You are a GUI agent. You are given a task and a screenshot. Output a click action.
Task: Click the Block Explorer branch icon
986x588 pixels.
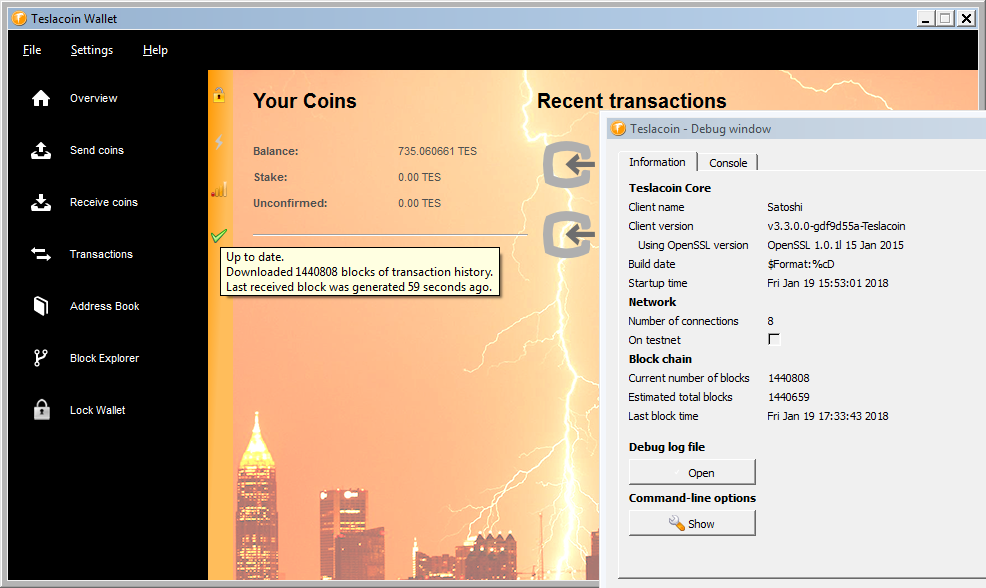(x=40, y=358)
